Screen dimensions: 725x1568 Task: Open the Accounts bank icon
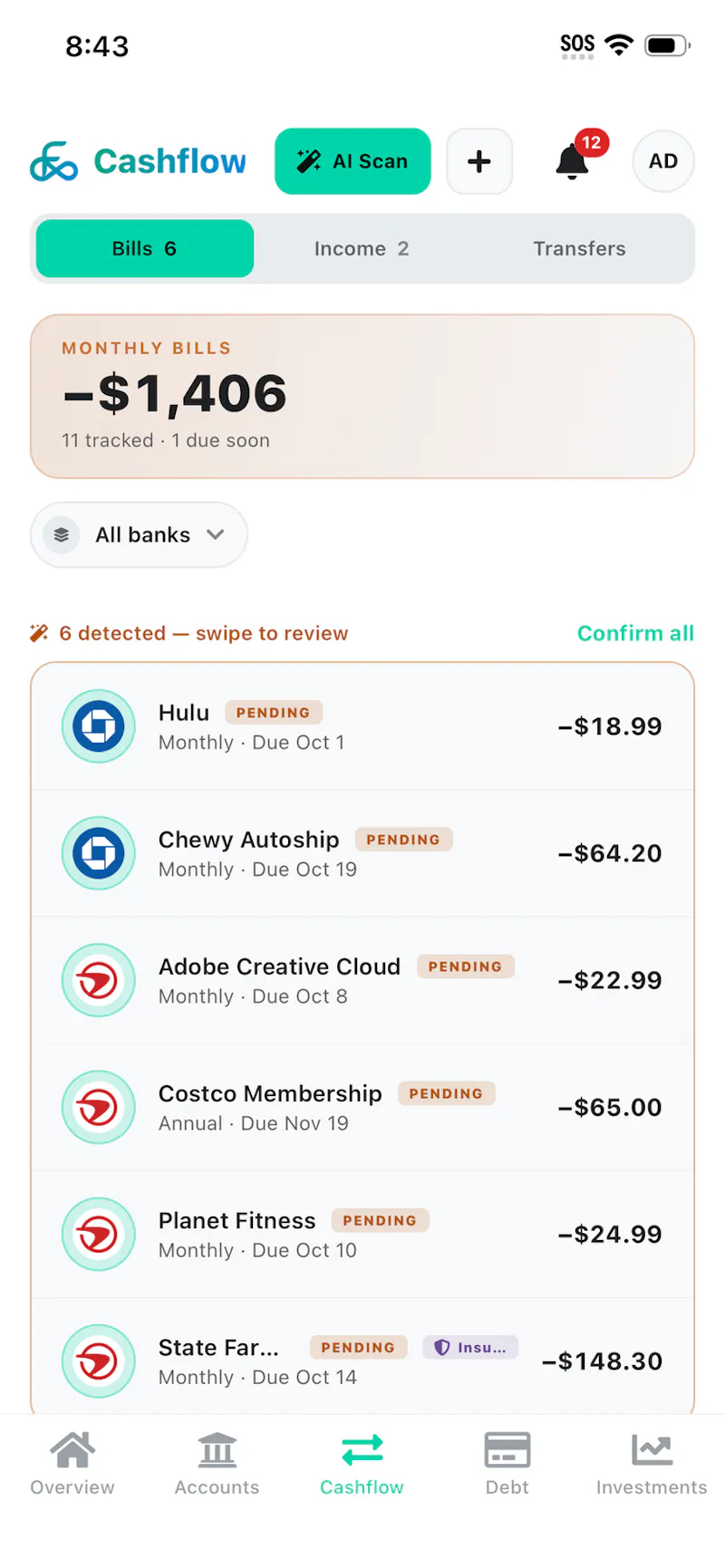[217, 1449]
